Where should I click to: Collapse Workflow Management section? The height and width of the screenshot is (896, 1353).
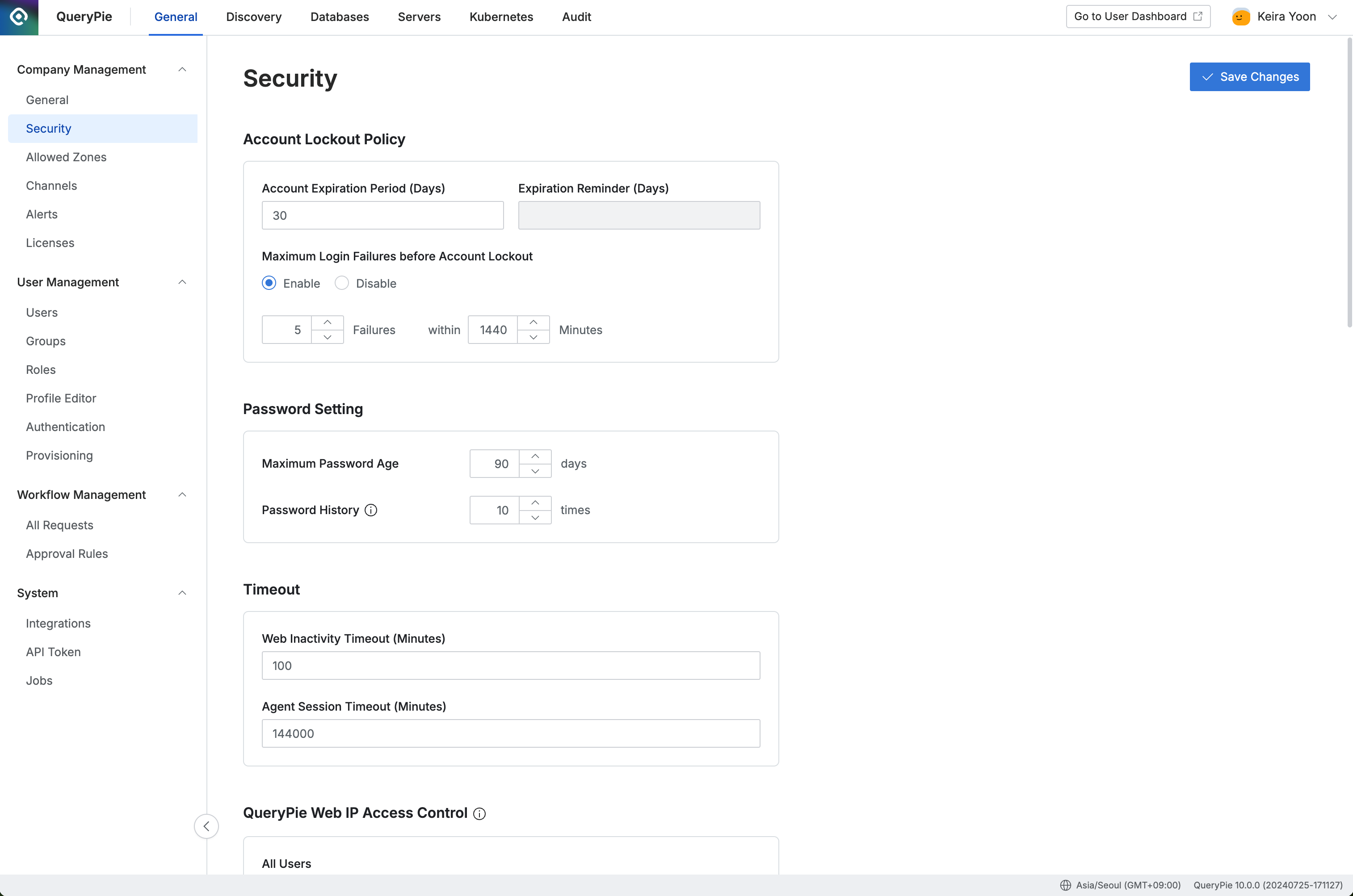(182, 494)
